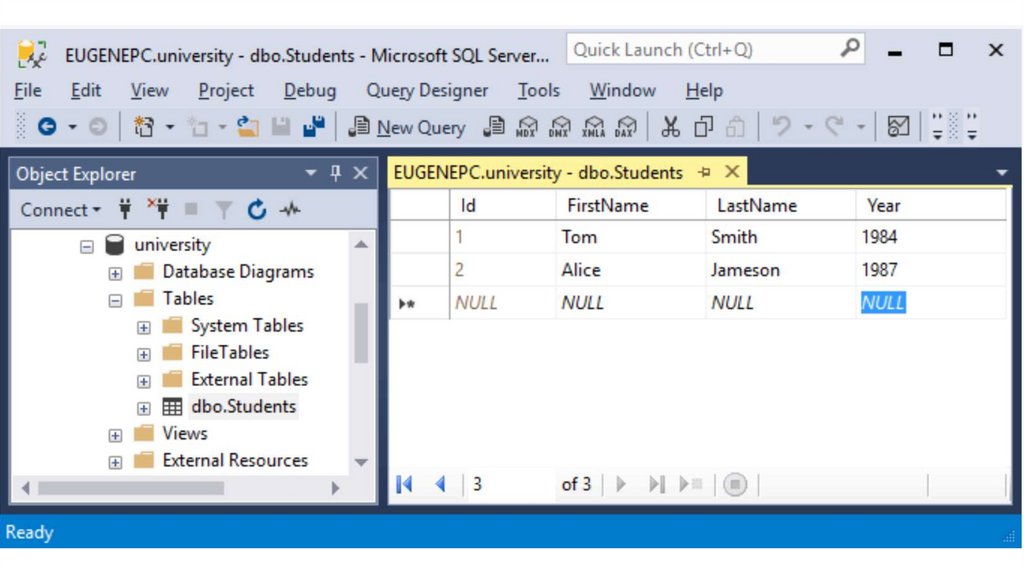Open an MDX query
The width and height of the screenshot is (1024, 574).
tap(526, 126)
